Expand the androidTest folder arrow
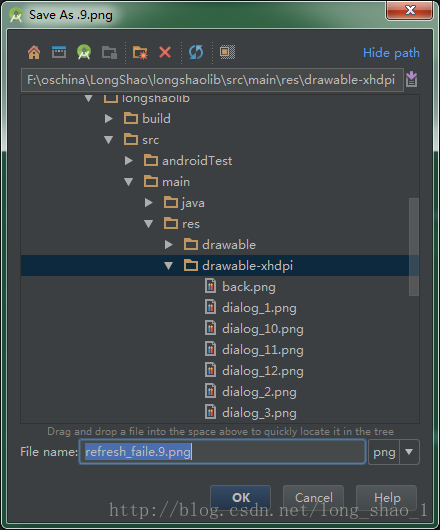The height and width of the screenshot is (530, 440). pos(129,161)
